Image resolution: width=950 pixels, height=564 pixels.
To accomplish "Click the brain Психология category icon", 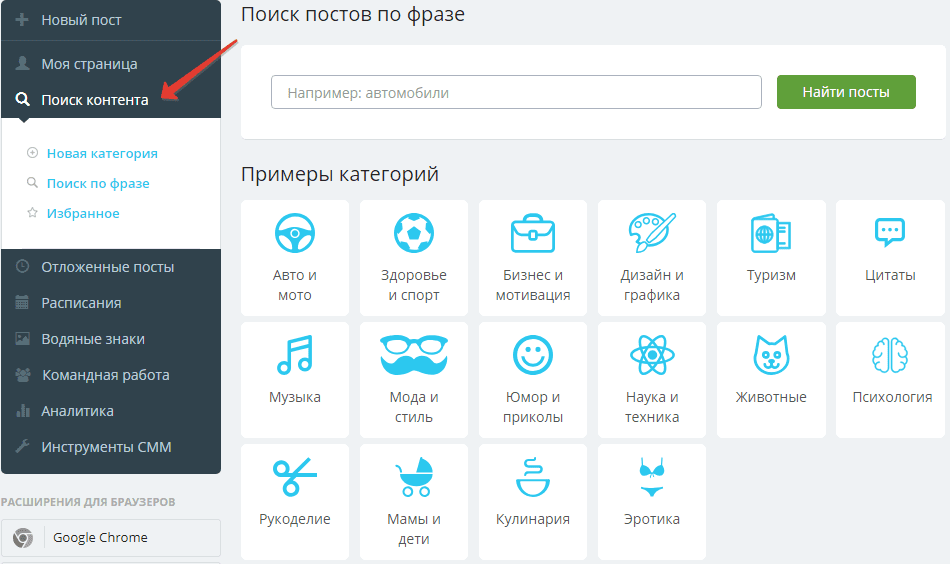I will click(890, 354).
